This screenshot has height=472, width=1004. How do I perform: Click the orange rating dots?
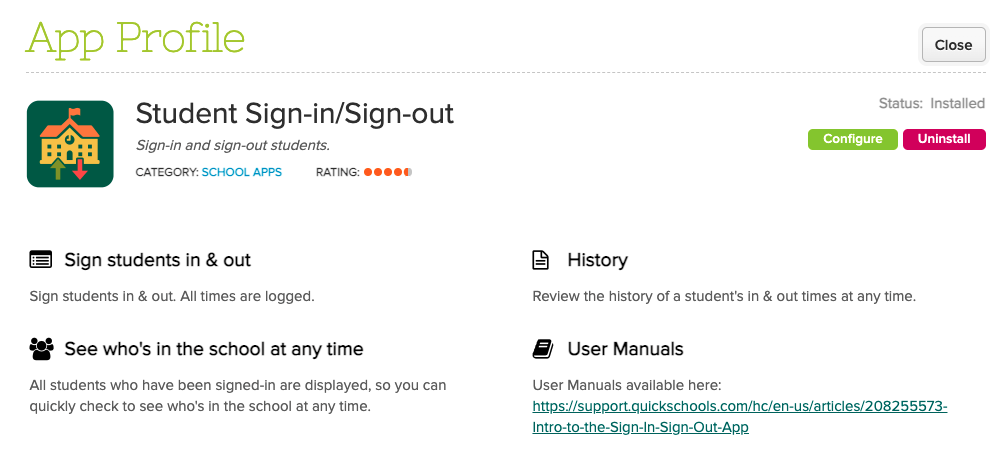[x=388, y=172]
